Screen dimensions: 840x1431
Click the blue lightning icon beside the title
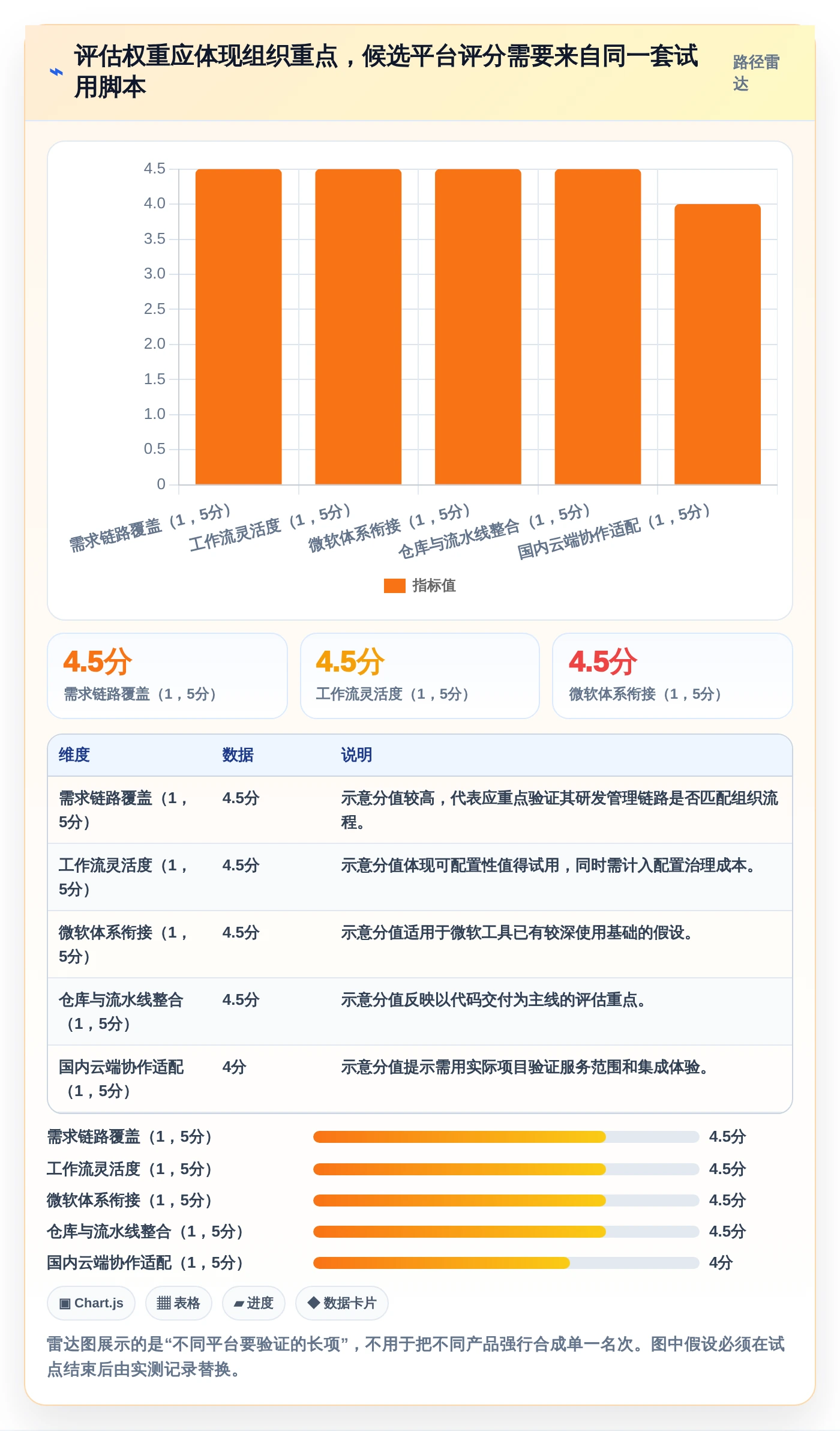56,72
